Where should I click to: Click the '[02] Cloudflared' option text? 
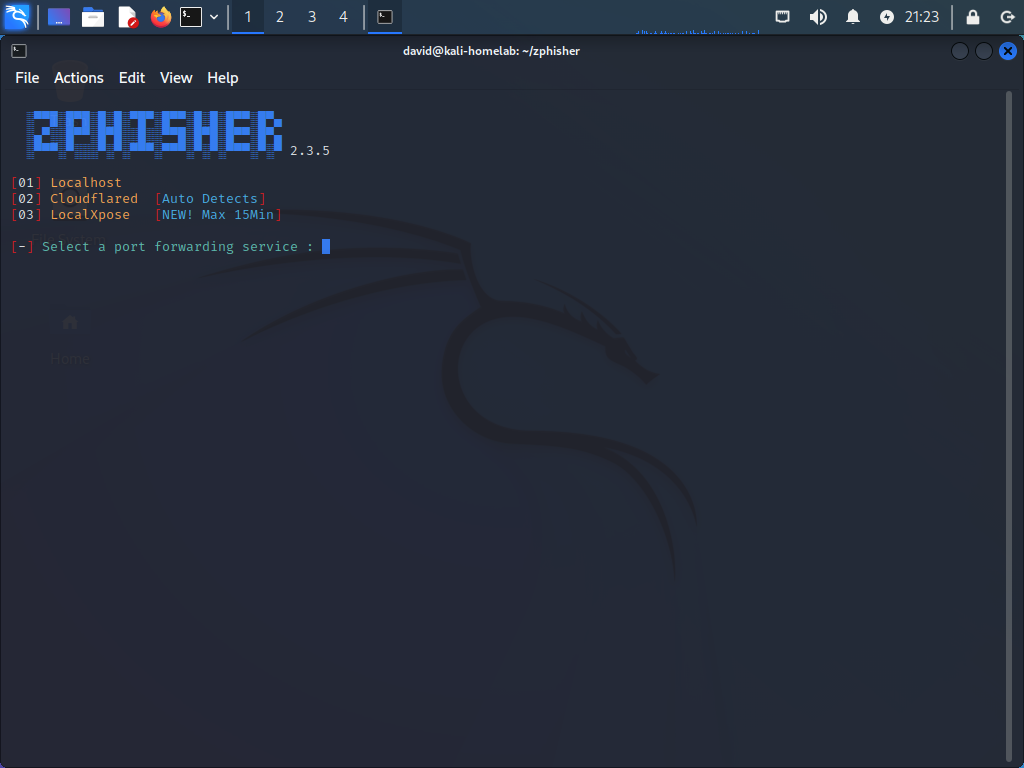click(x=74, y=199)
